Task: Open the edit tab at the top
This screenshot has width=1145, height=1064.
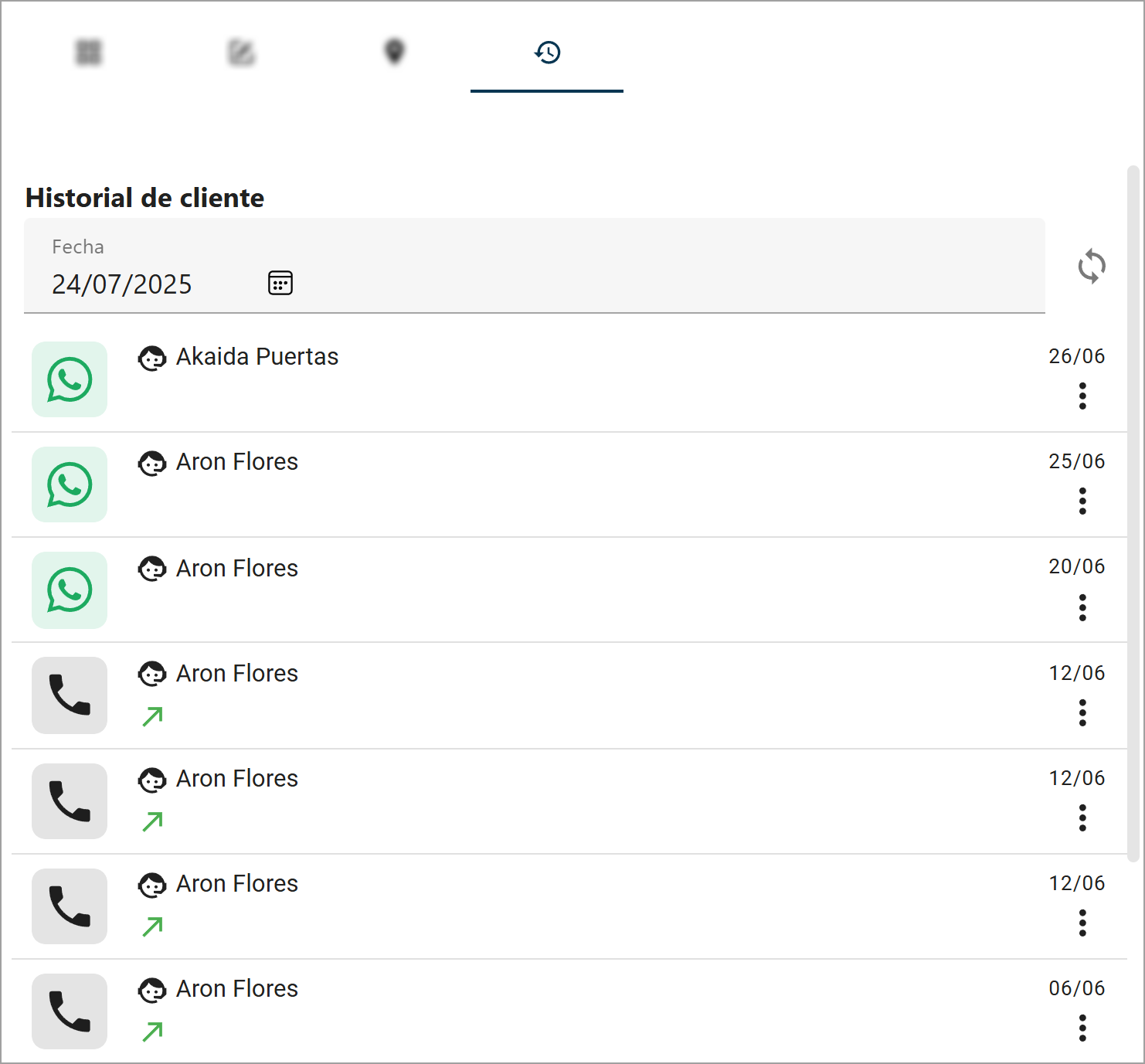Action: point(241,53)
